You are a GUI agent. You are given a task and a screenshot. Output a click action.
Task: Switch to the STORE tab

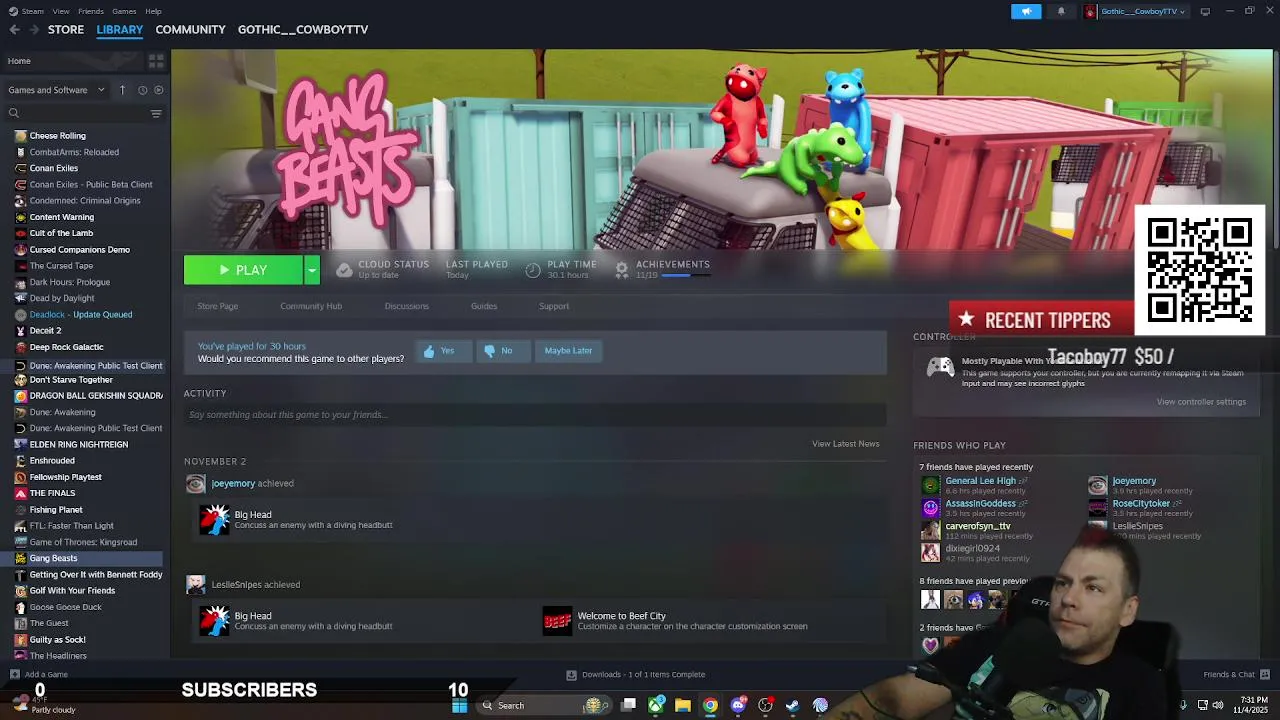pyautogui.click(x=66, y=30)
